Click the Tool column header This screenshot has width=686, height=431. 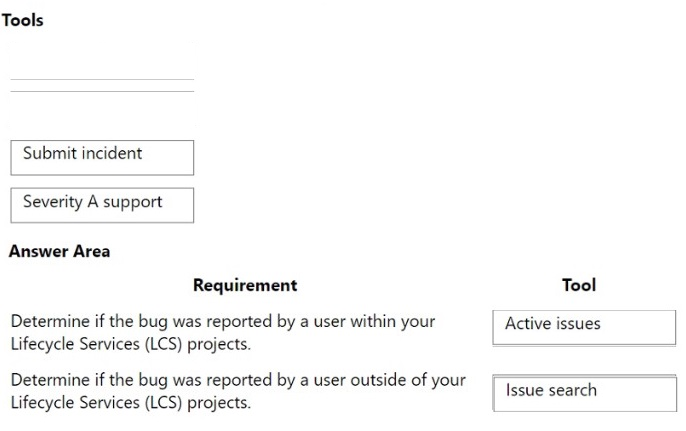(579, 285)
